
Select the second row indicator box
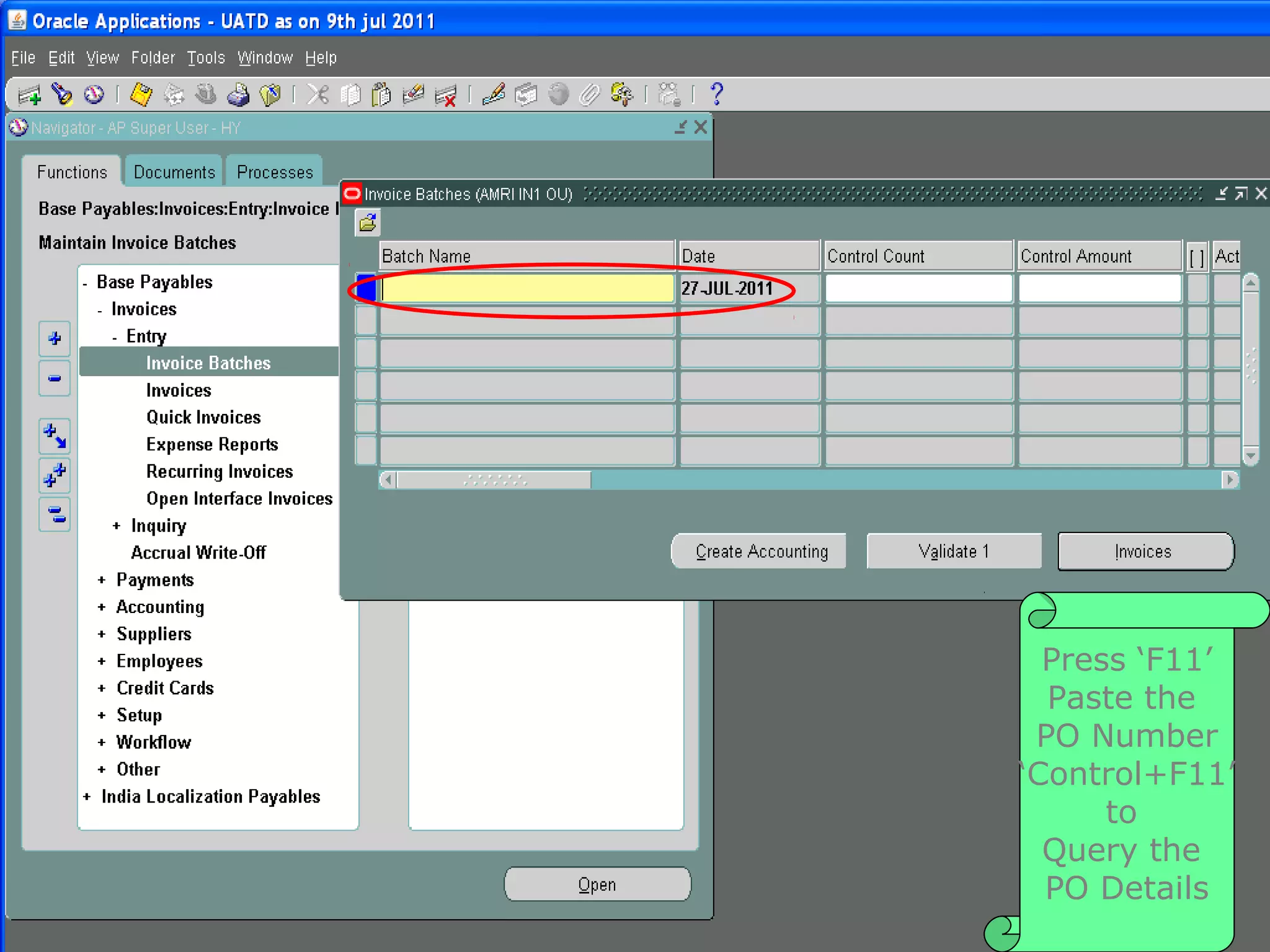coord(366,320)
